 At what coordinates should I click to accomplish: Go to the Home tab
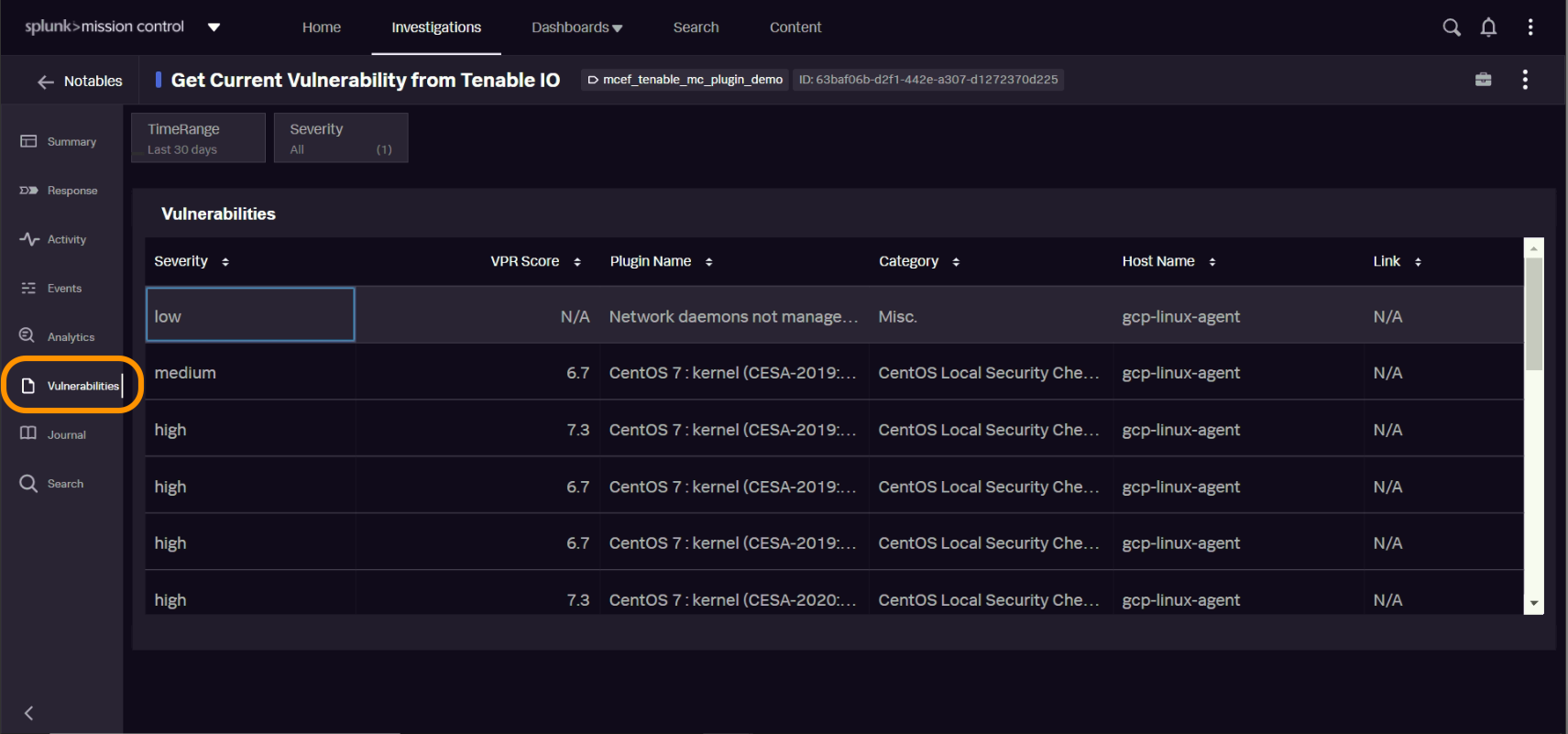322,27
